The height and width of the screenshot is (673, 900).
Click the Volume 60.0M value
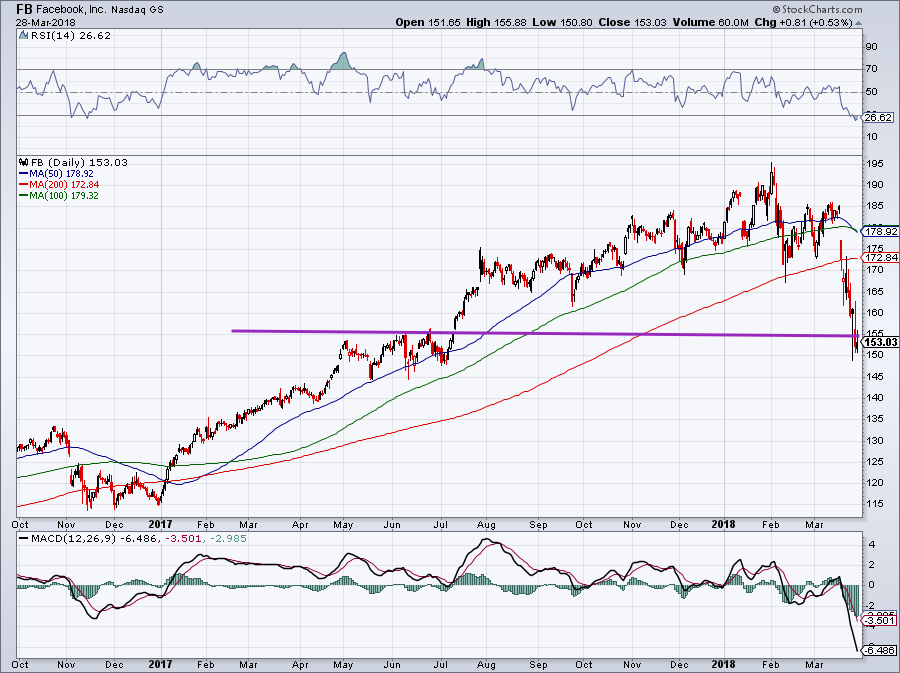(x=710, y=23)
